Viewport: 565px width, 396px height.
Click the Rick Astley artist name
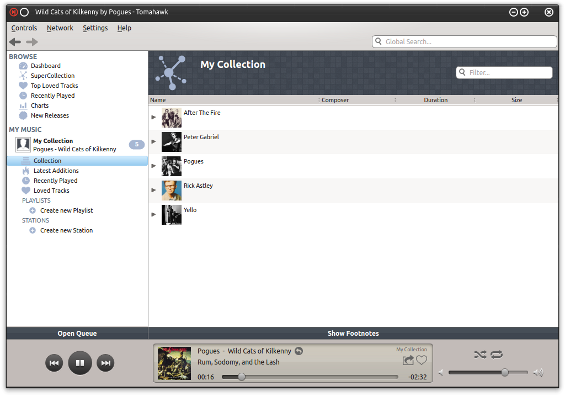[x=198, y=186]
